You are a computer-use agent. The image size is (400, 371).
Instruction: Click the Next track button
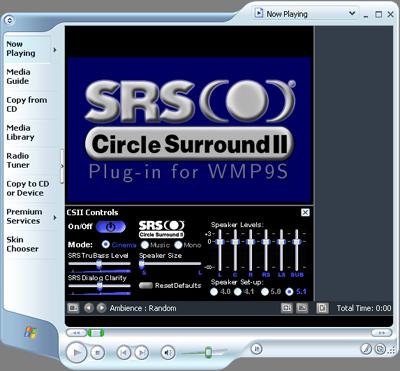click(142, 352)
